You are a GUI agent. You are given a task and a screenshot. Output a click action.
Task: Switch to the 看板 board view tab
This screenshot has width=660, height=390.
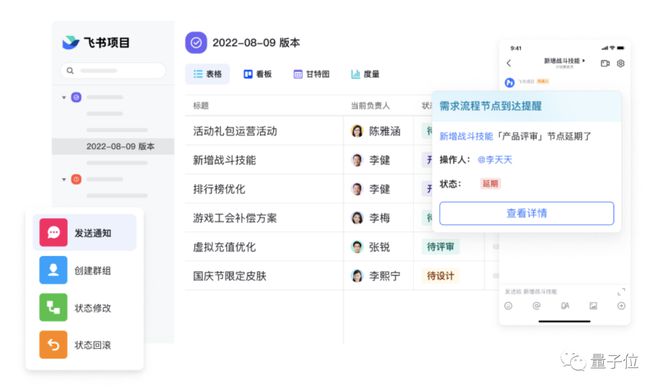pos(258,74)
